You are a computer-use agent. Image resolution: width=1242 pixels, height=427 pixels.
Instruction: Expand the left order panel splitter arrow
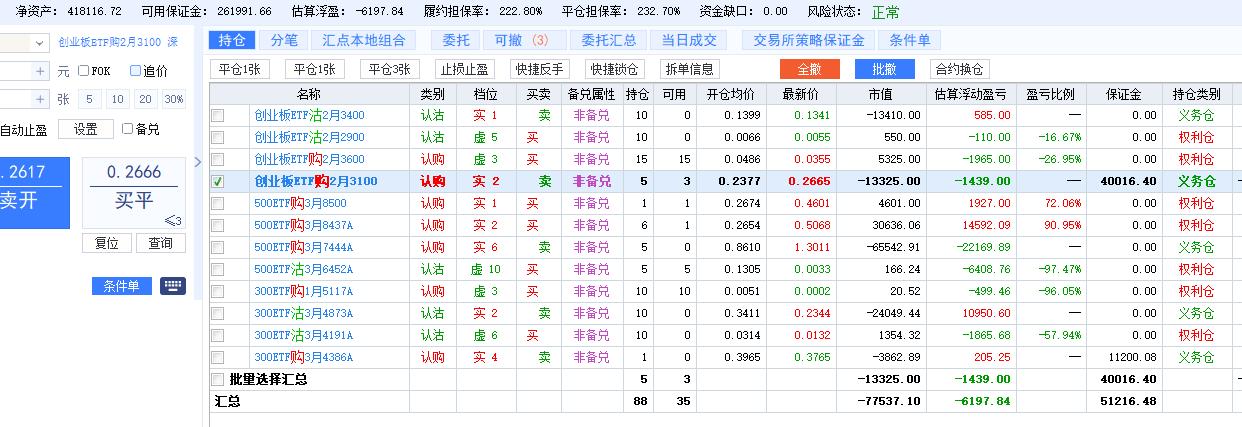coord(198,162)
